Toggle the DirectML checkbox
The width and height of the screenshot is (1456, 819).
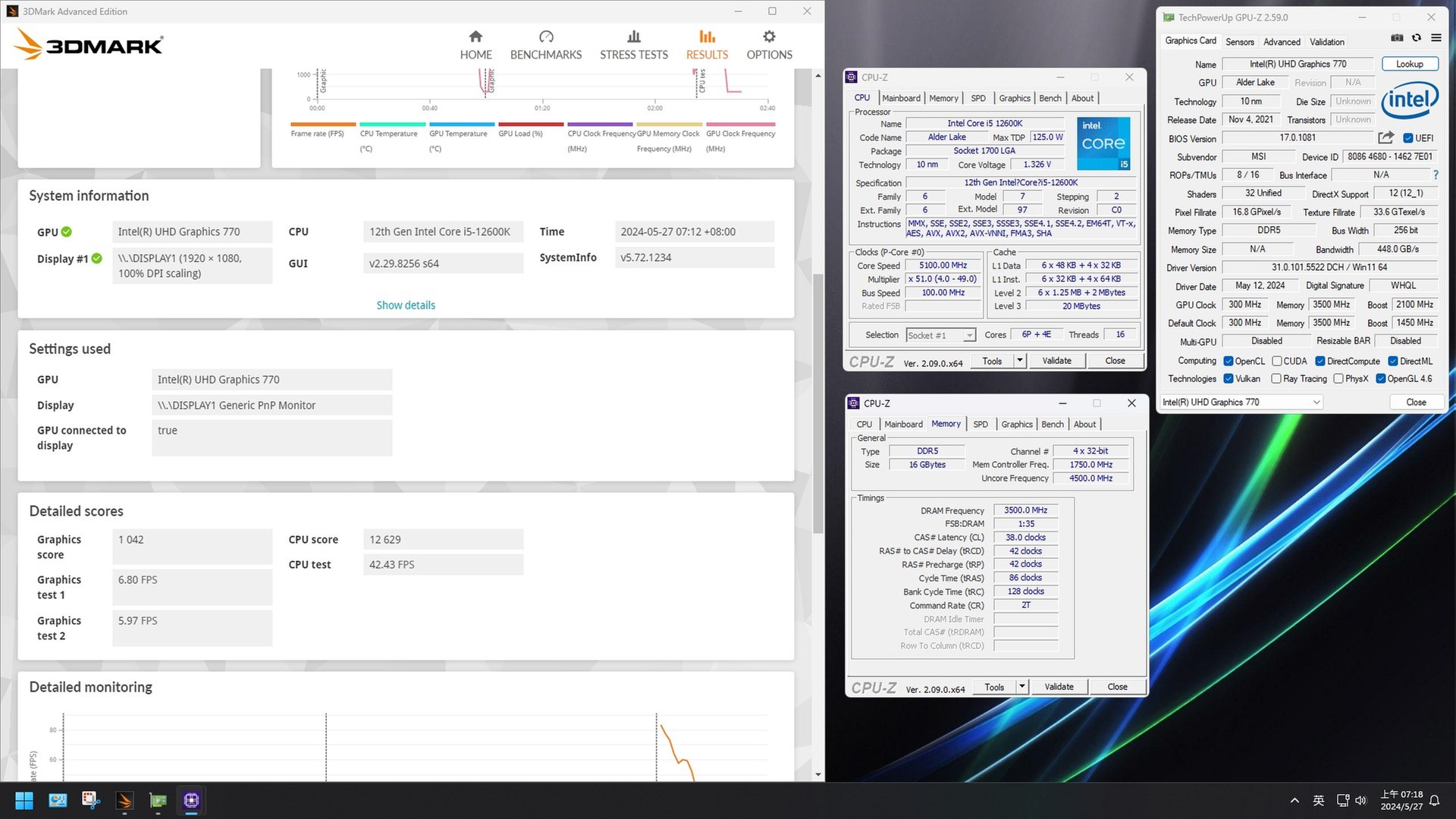[1393, 361]
